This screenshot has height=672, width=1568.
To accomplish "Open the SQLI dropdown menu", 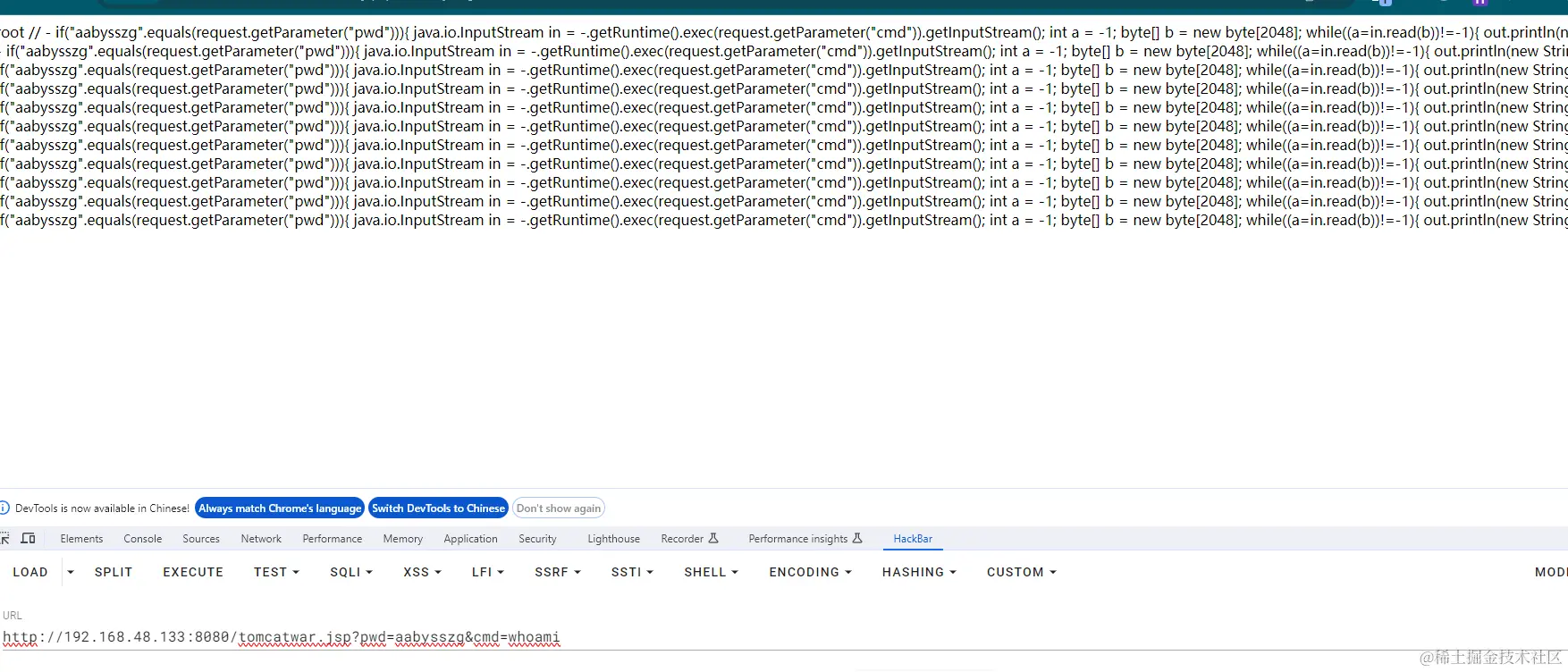I will [351, 572].
